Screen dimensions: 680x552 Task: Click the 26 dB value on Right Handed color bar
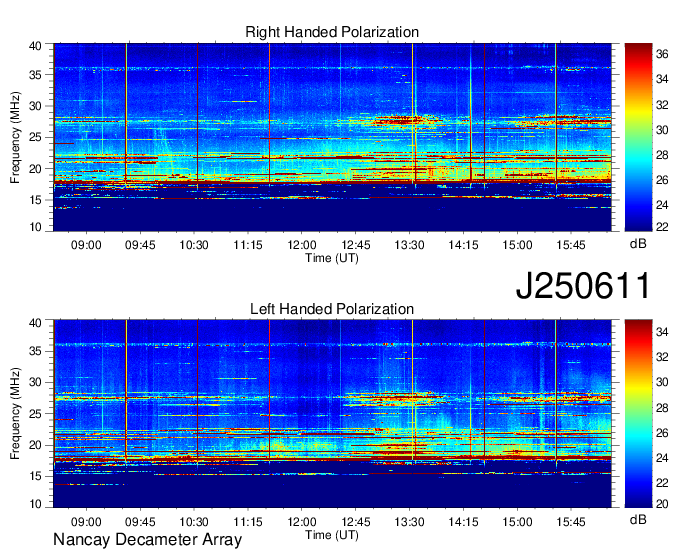coord(662,180)
